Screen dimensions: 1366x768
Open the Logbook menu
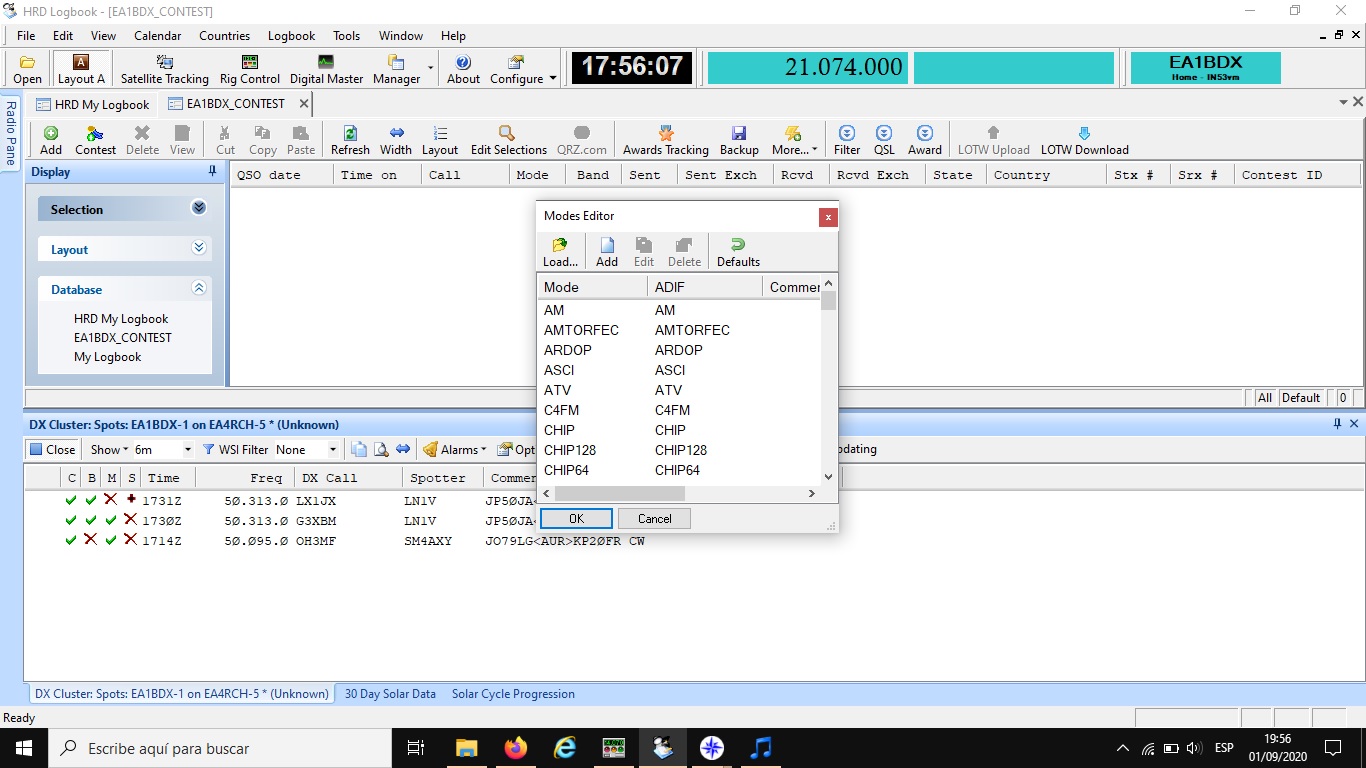tap(291, 36)
